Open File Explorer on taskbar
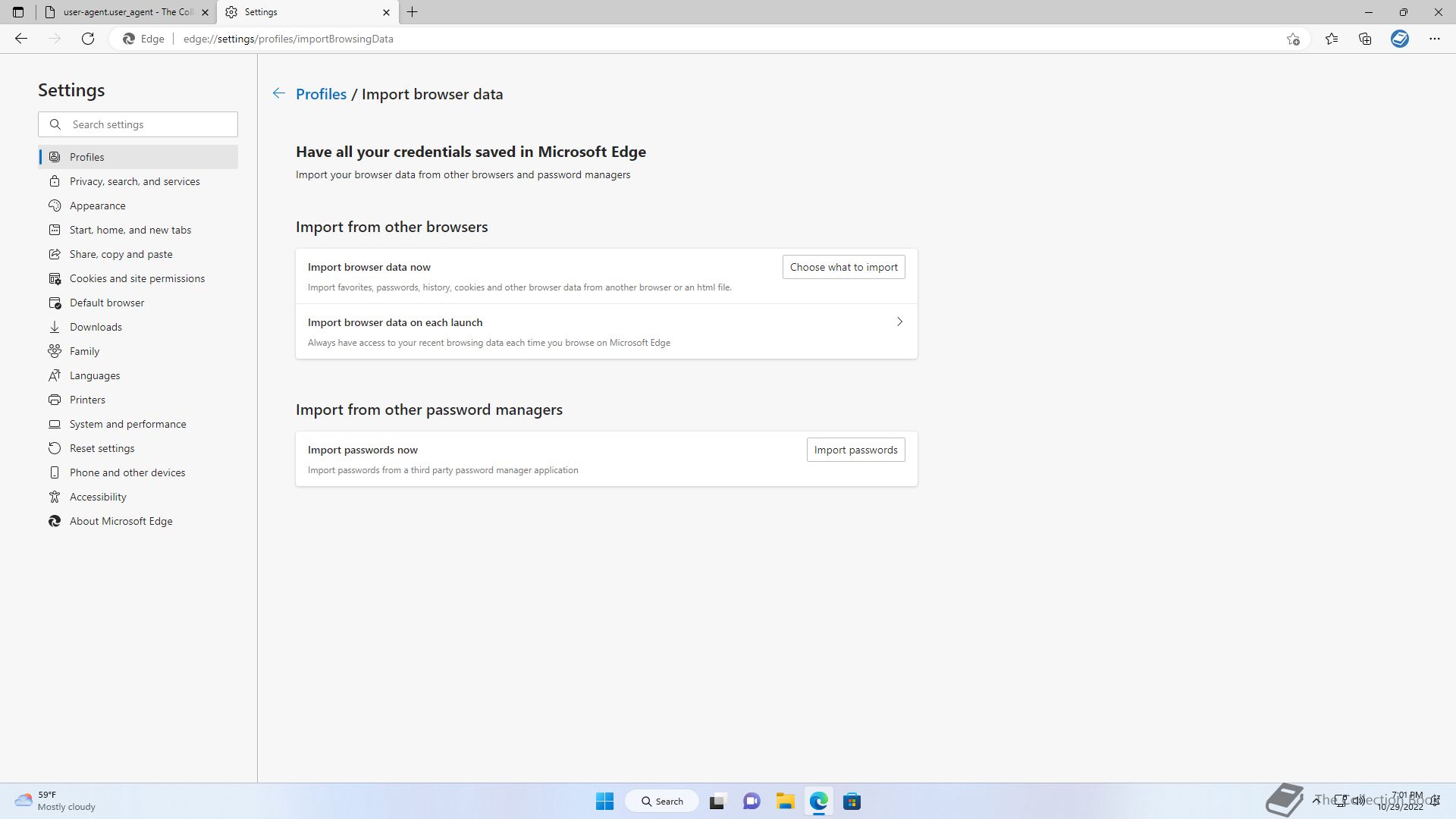The height and width of the screenshot is (819, 1456). [785, 801]
